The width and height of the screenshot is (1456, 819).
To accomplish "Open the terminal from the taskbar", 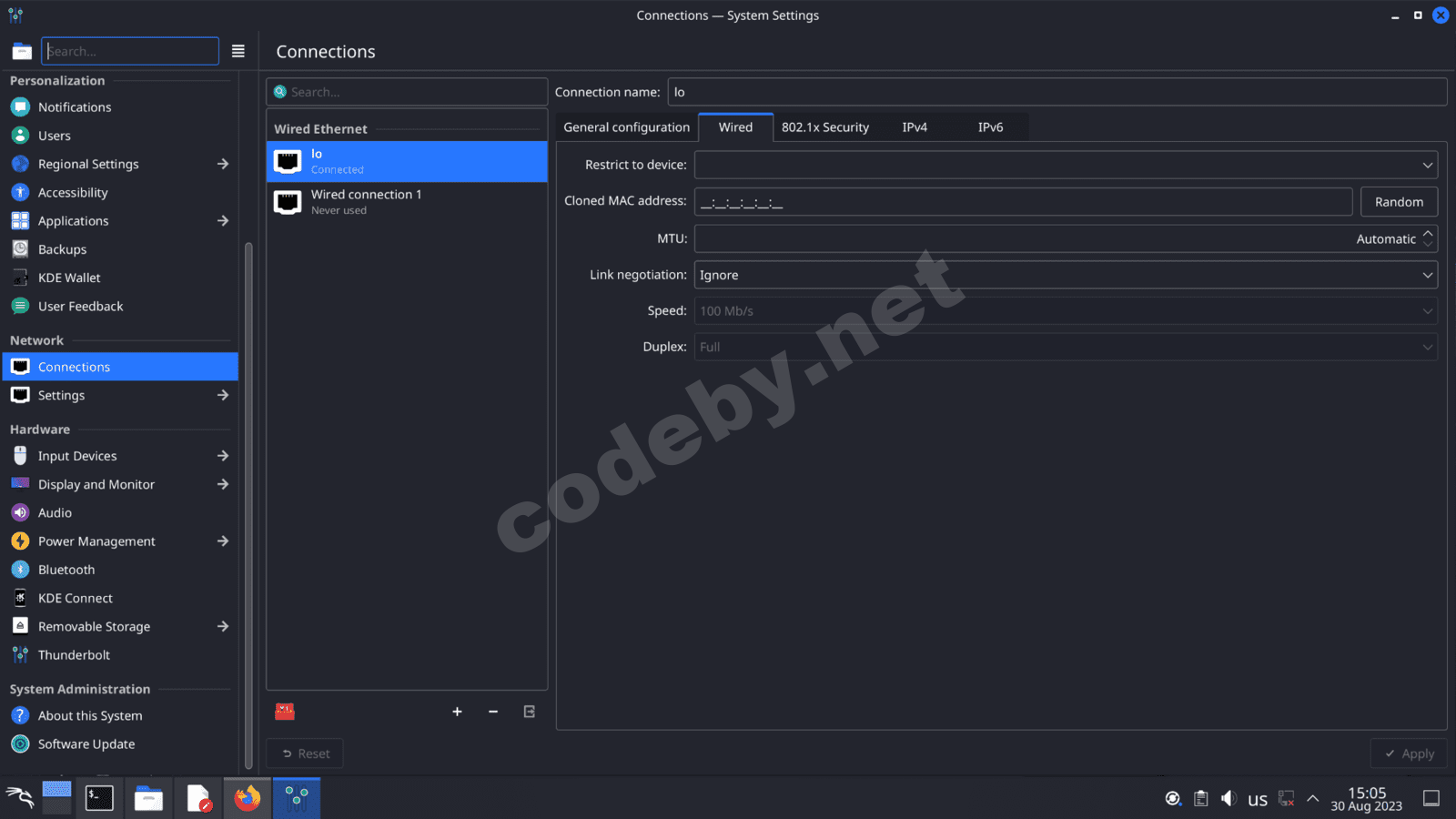I will tap(99, 798).
